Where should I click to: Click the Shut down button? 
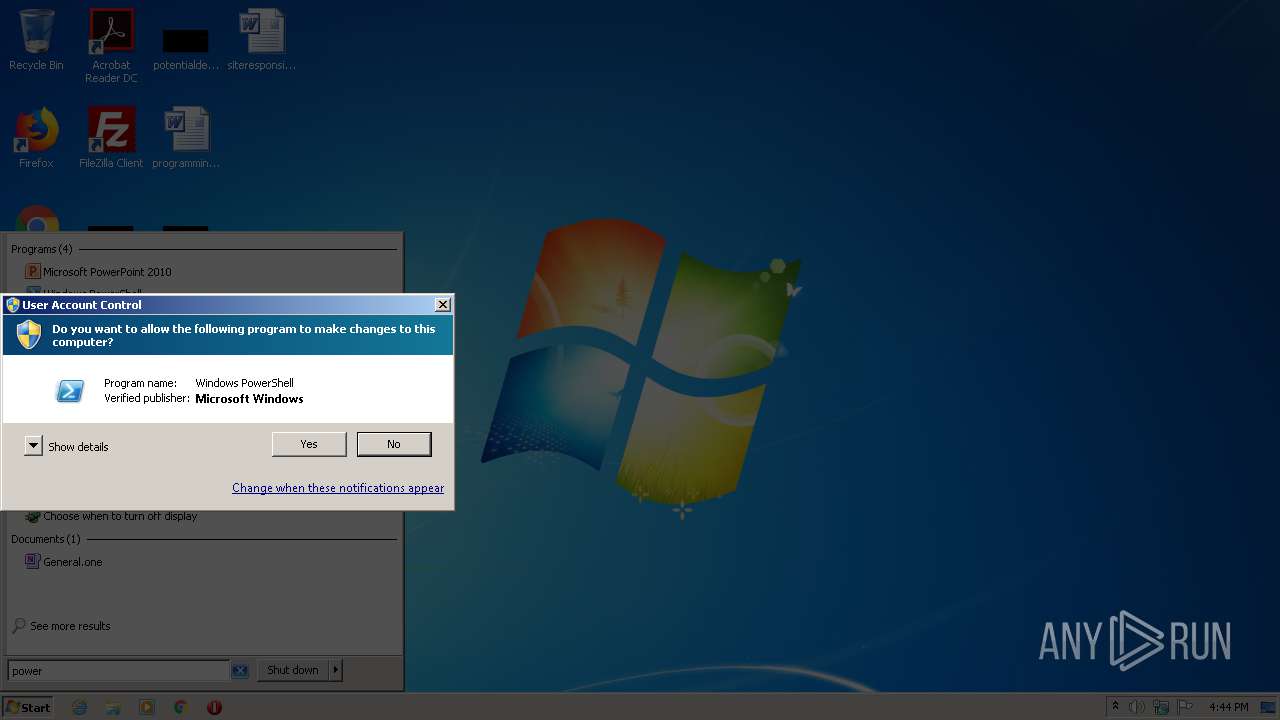(293, 670)
